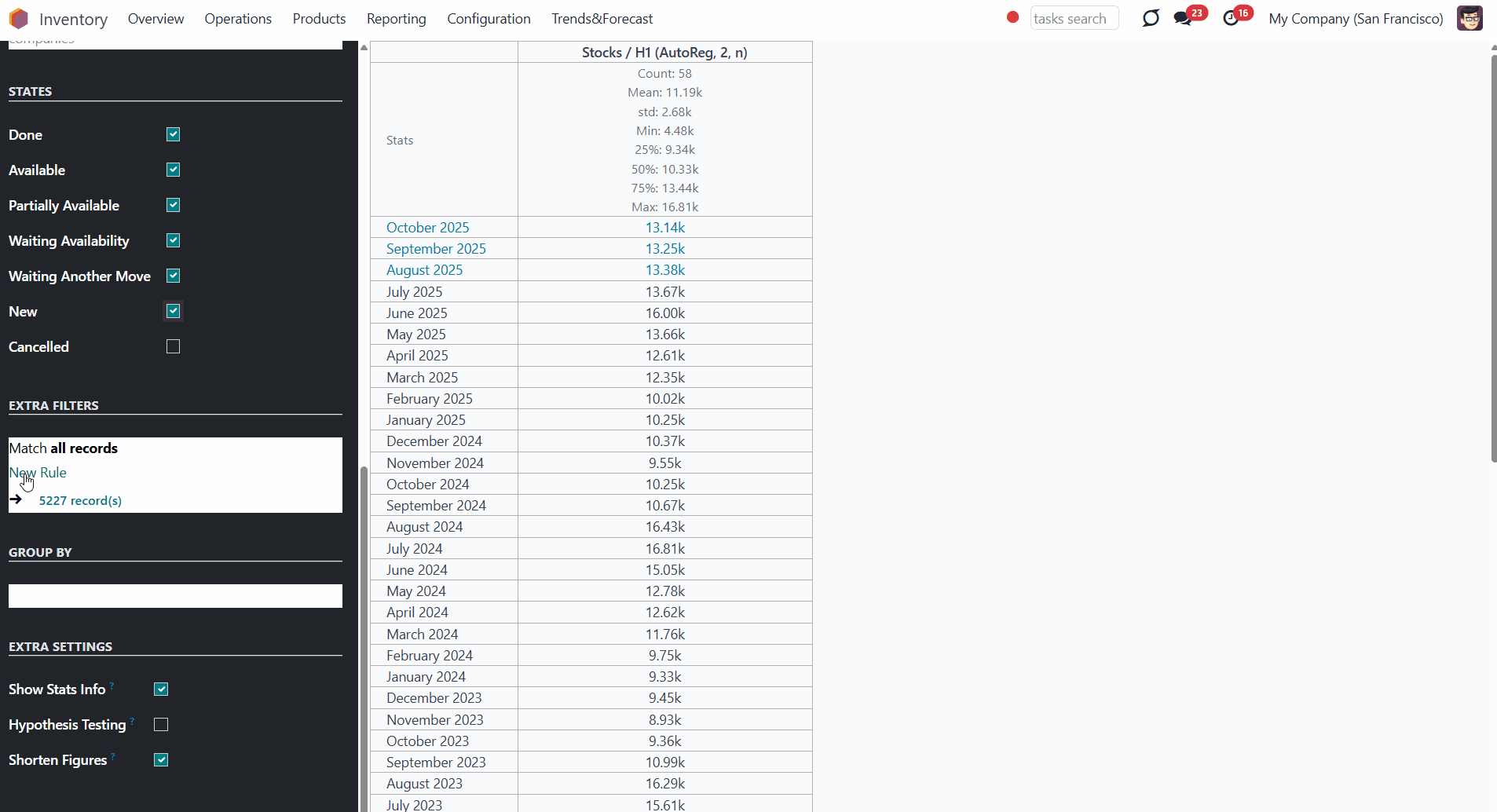Enable the Cancelled state checkbox
This screenshot has width=1497, height=812.
(x=174, y=346)
